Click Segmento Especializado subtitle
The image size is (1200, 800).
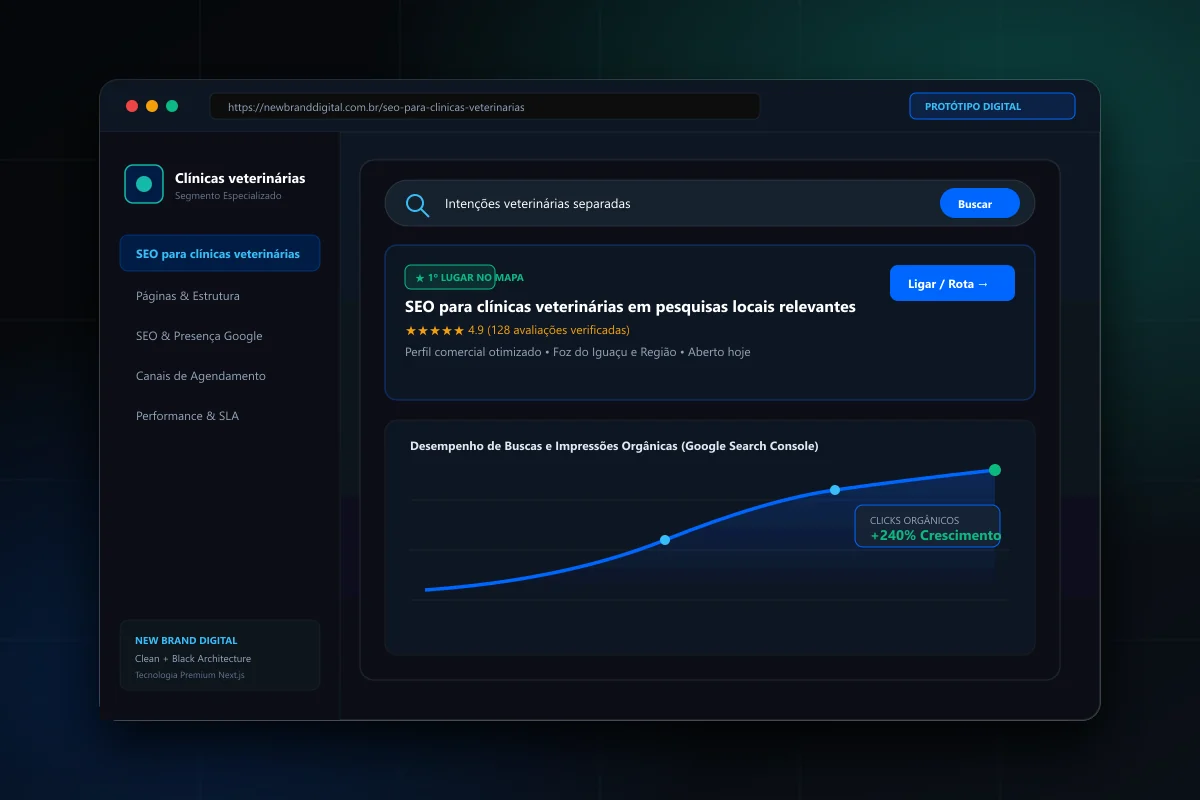click(x=228, y=196)
